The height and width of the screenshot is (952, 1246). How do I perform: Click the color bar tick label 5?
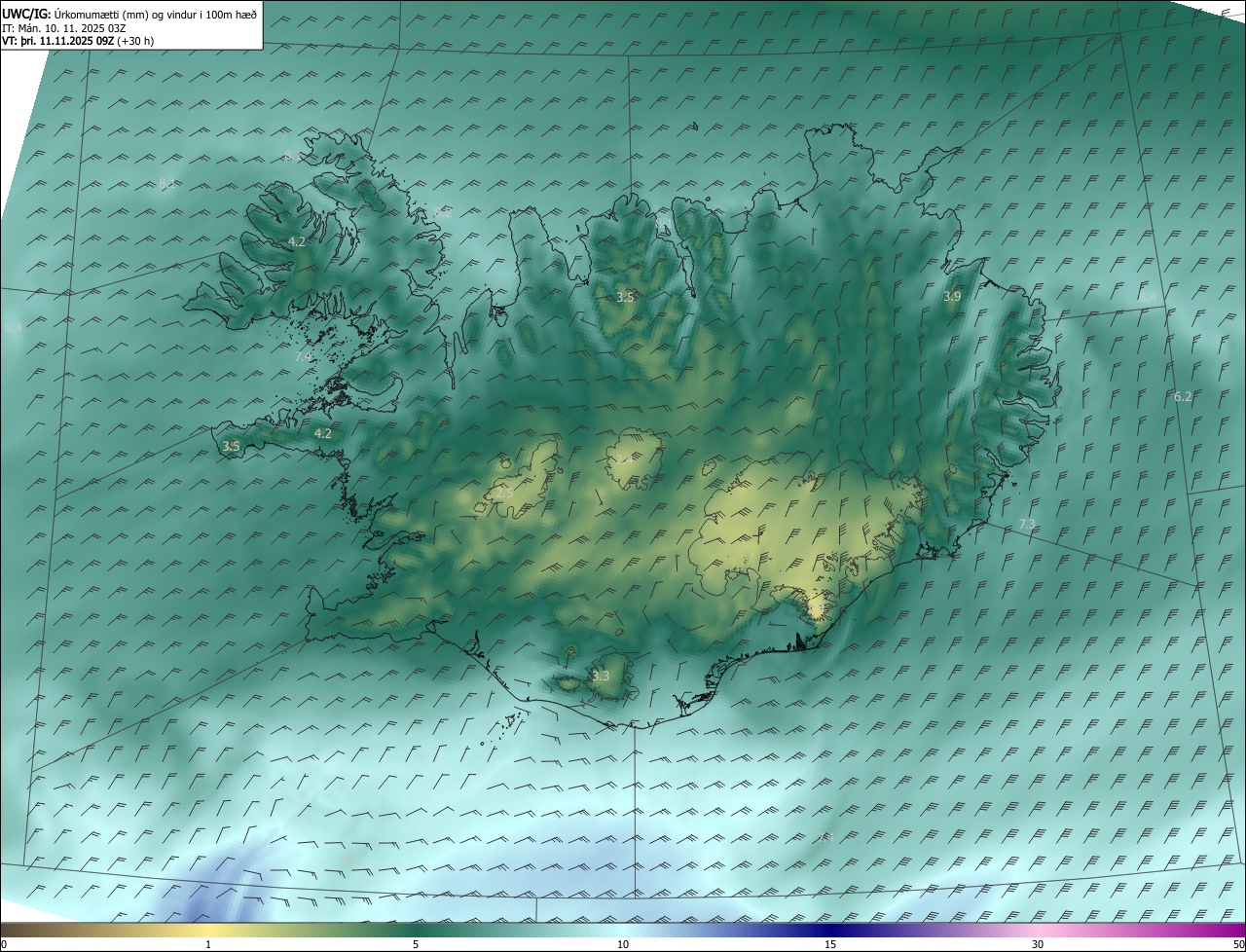pos(416,944)
